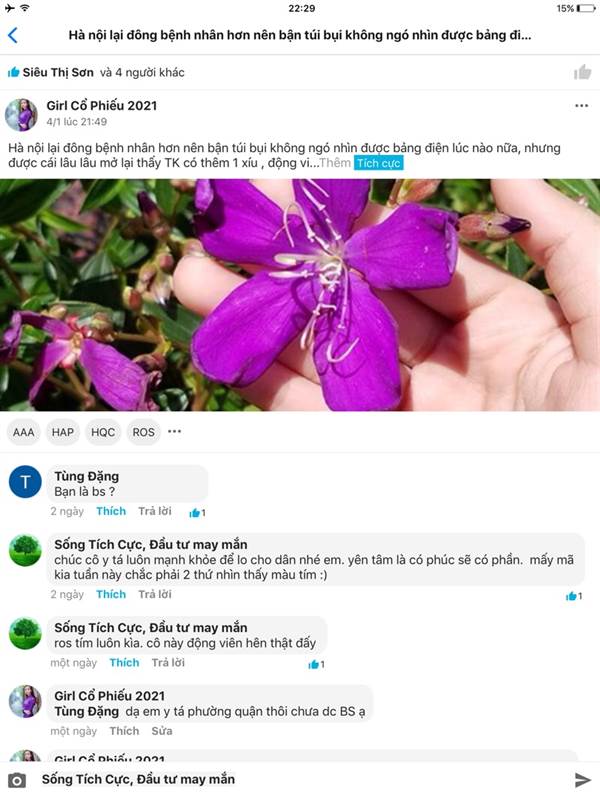This screenshot has height=800, width=600.
Task: Edit own comment with Sửa
Action: (162, 731)
